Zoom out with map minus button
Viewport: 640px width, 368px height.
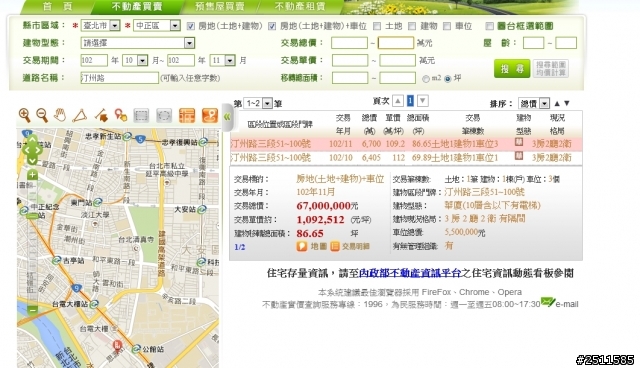pyautogui.click(x=32, y=310)
